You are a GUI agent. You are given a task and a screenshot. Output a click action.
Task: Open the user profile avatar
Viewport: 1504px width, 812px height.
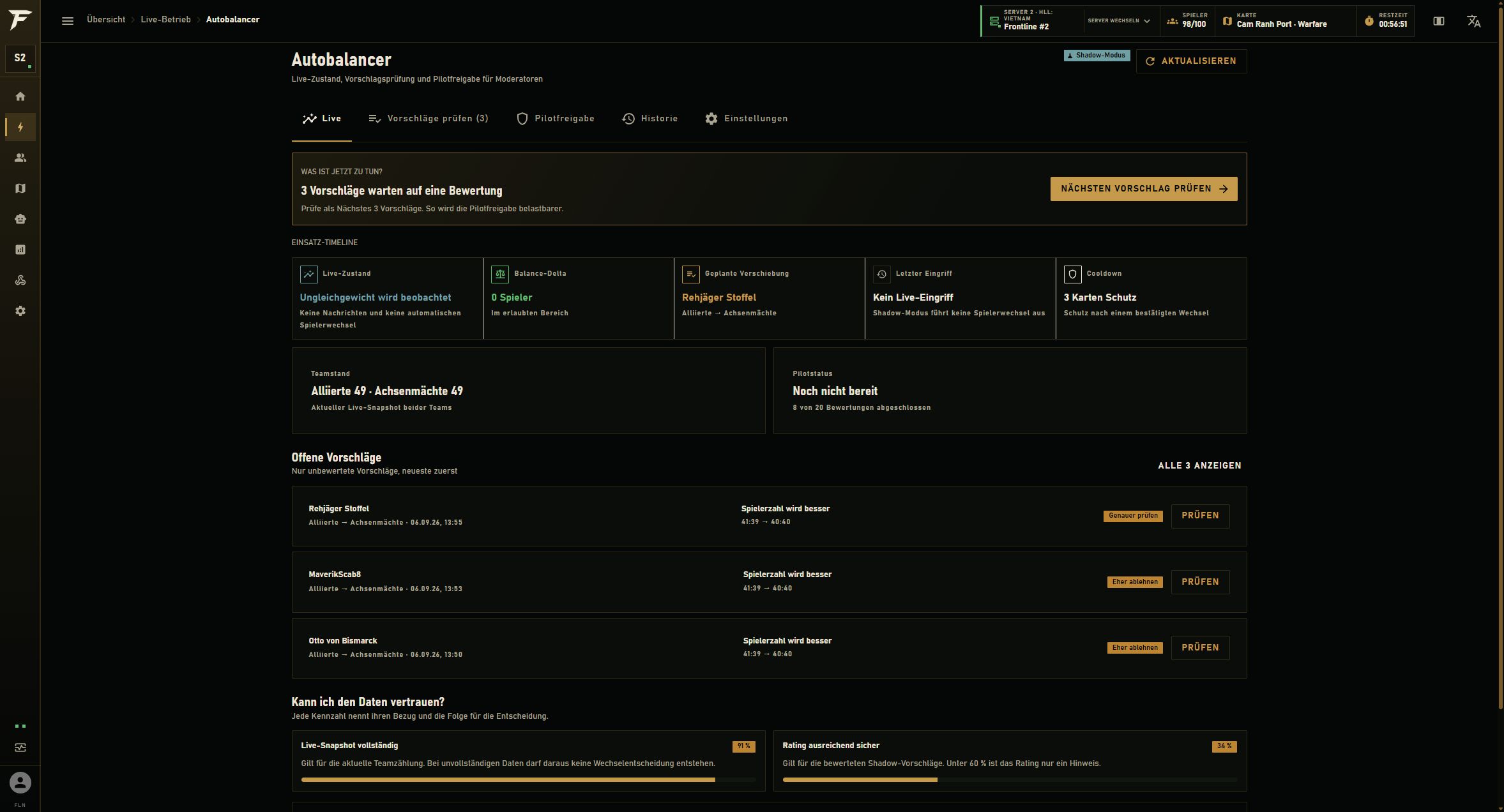[20, 783]
